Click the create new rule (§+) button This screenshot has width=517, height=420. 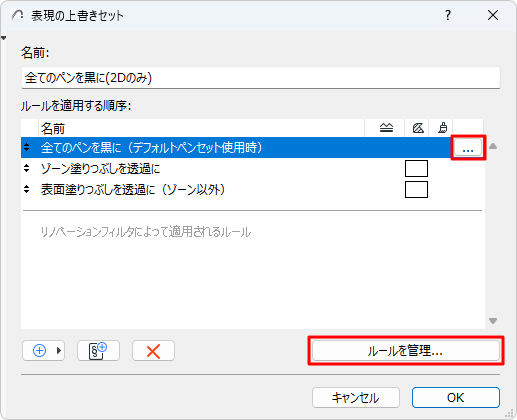pyautogui.click(x=98, y=350)
